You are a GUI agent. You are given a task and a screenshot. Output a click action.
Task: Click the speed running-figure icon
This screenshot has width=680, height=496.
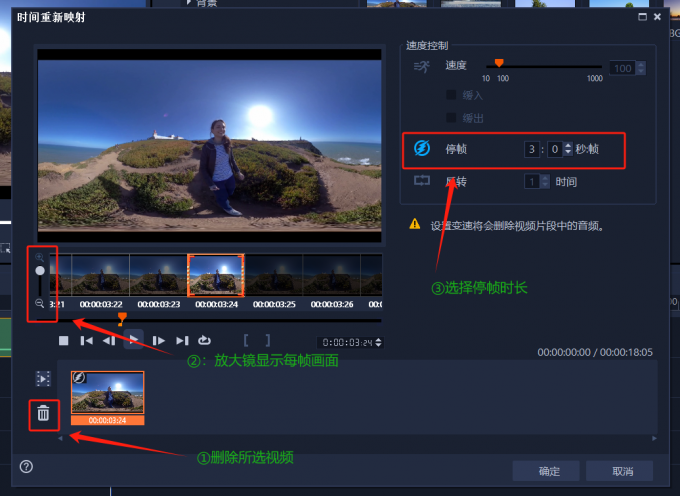(x=422, y=66)
